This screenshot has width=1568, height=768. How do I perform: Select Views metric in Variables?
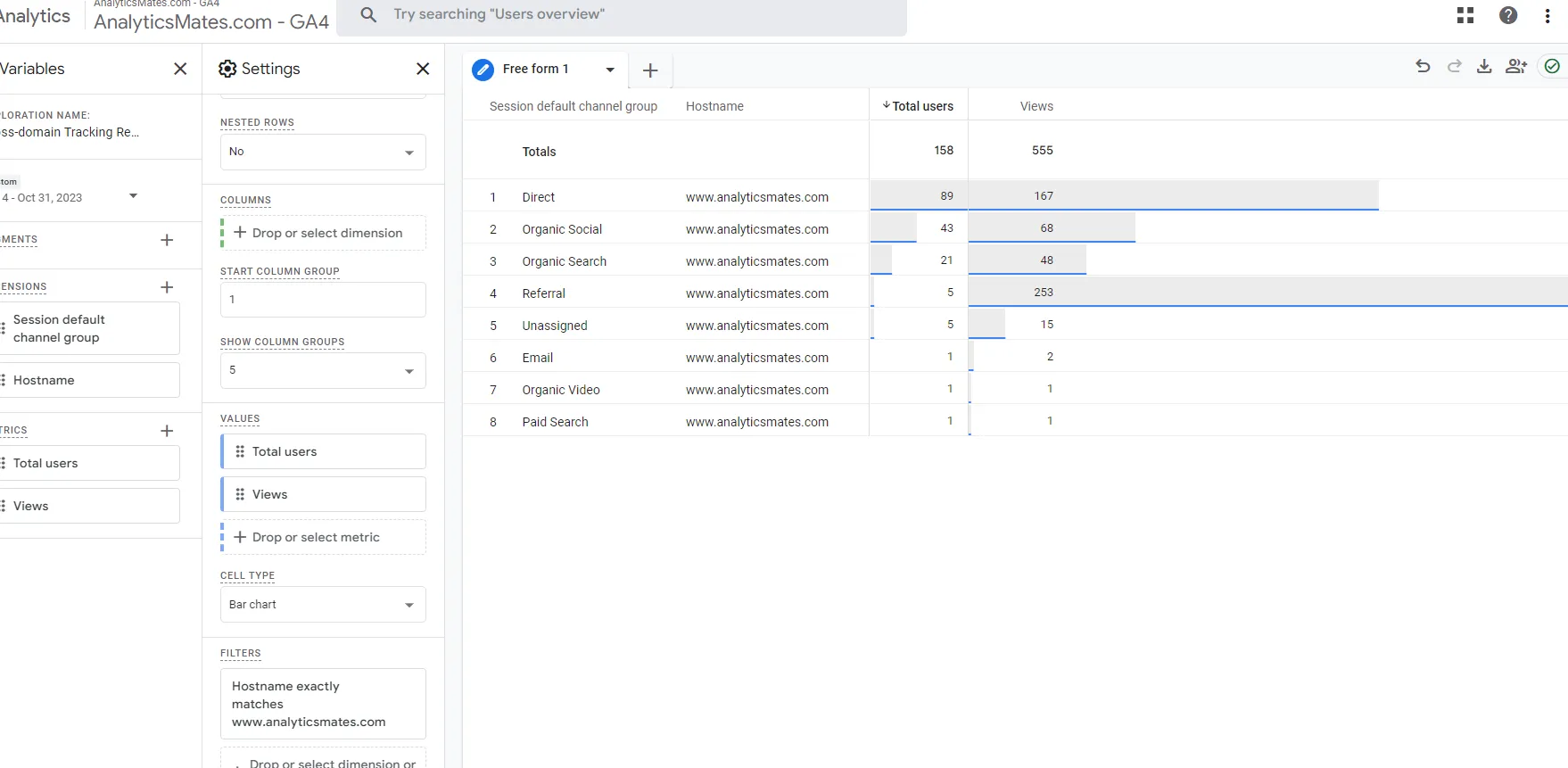click(89, 506)
